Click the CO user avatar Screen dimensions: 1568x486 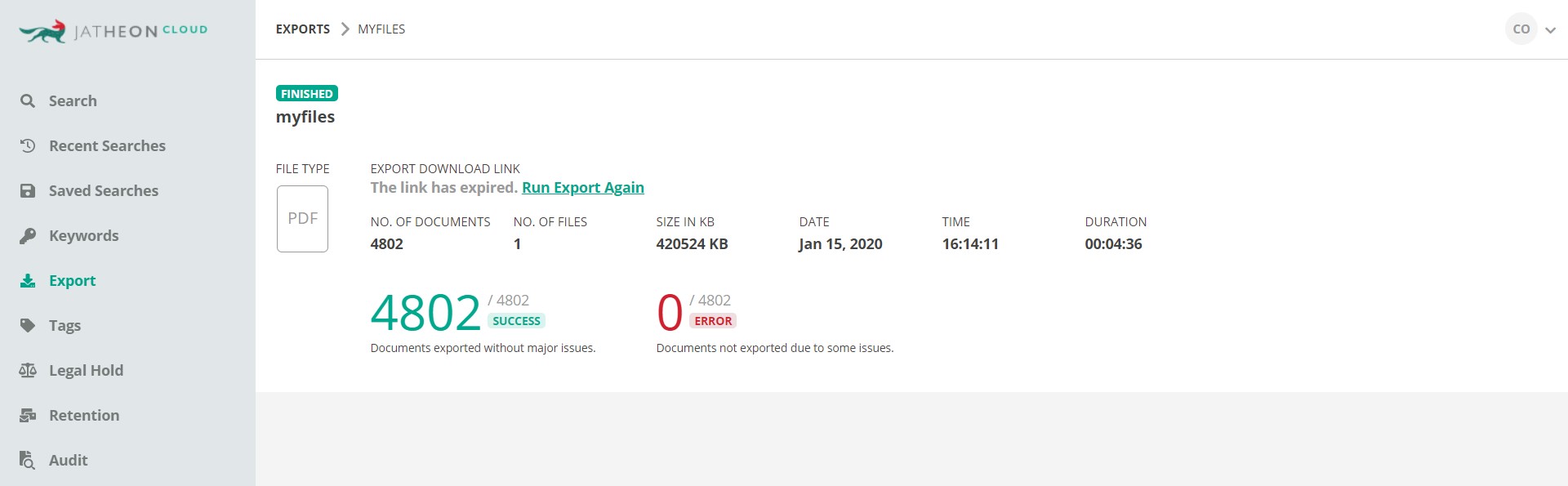[1521, 29]
